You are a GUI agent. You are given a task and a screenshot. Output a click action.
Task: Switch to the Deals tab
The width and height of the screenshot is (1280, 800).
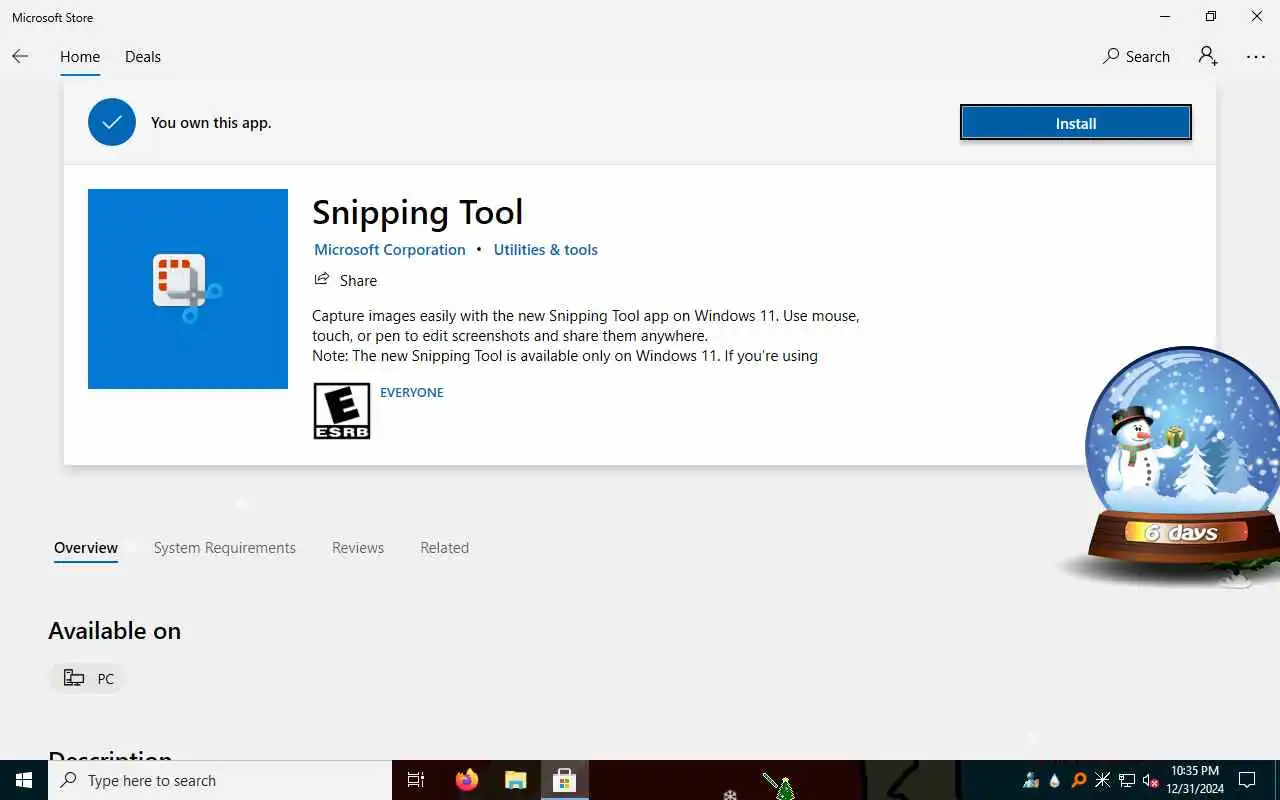[143, 57]
